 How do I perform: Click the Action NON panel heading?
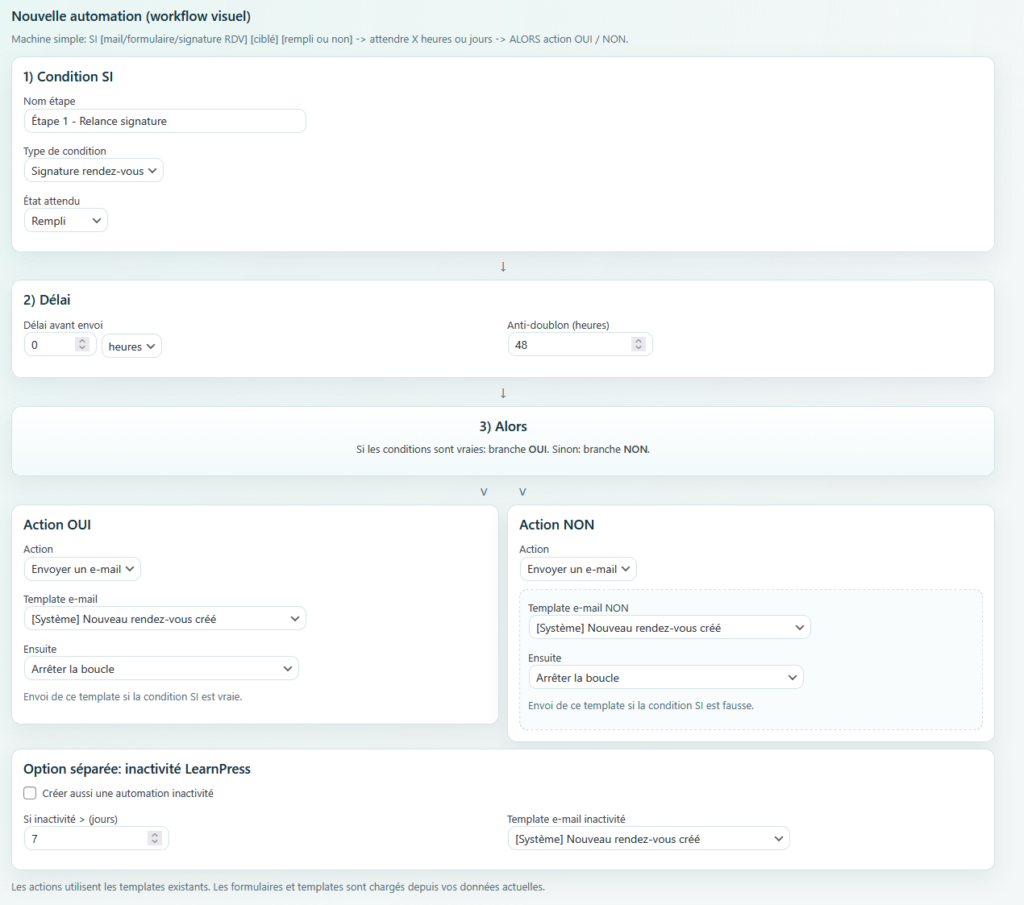tap(557, 525)
